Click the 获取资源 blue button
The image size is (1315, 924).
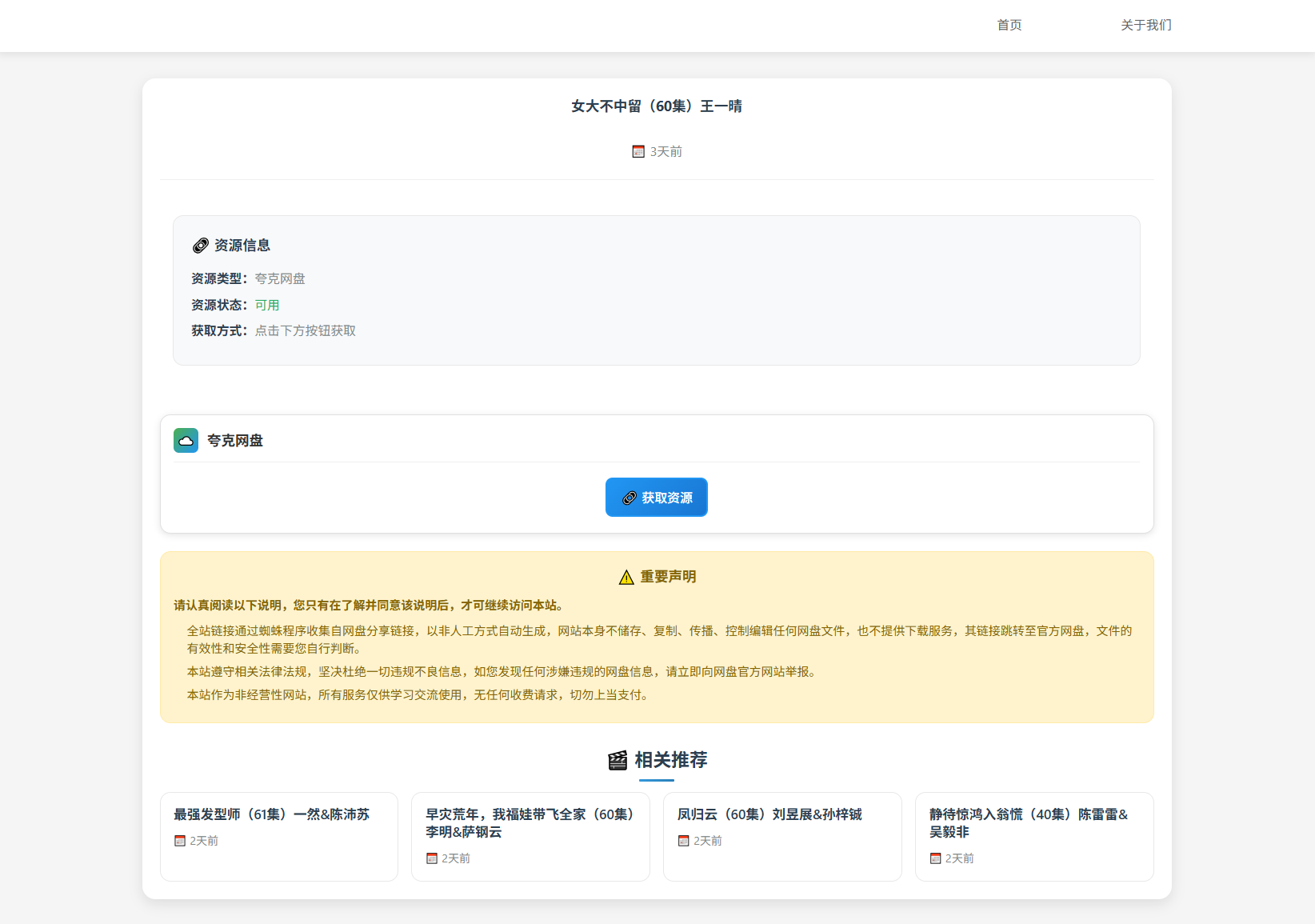pyautogui.click(x=656, y=498)
